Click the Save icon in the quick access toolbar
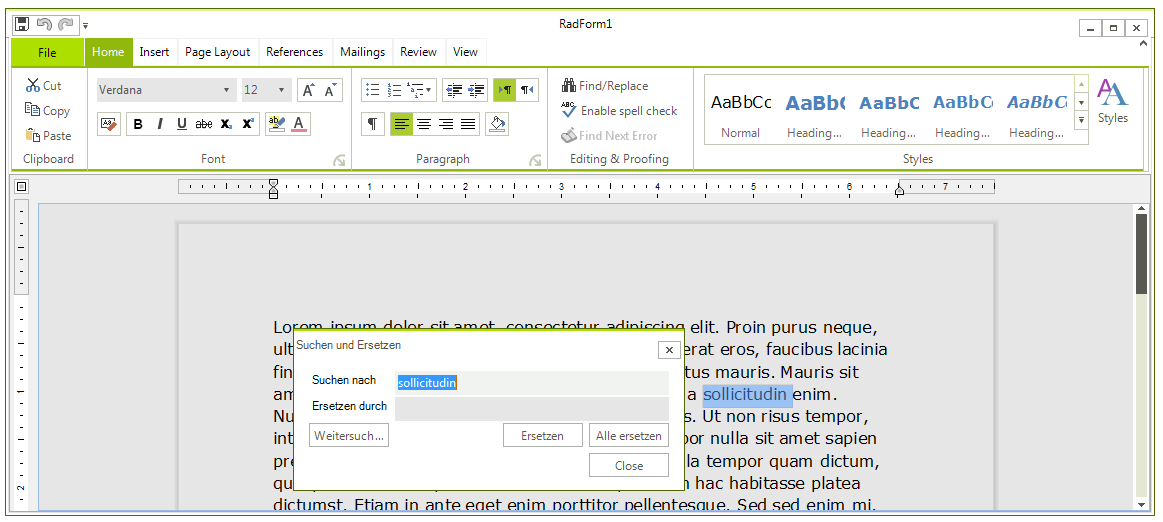Viewport: 1163px width, 522px height. tap(22, 24)
